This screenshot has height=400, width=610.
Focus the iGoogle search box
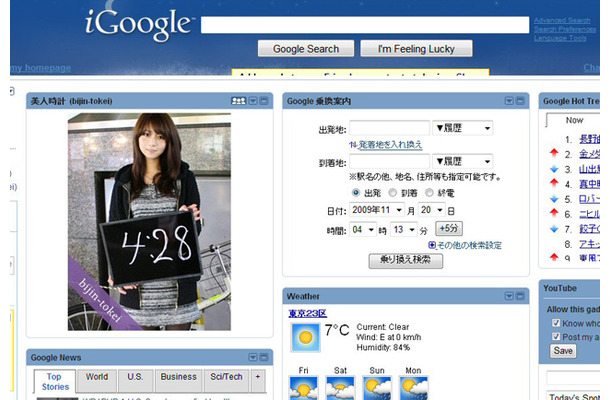click(x=365, y=25)
